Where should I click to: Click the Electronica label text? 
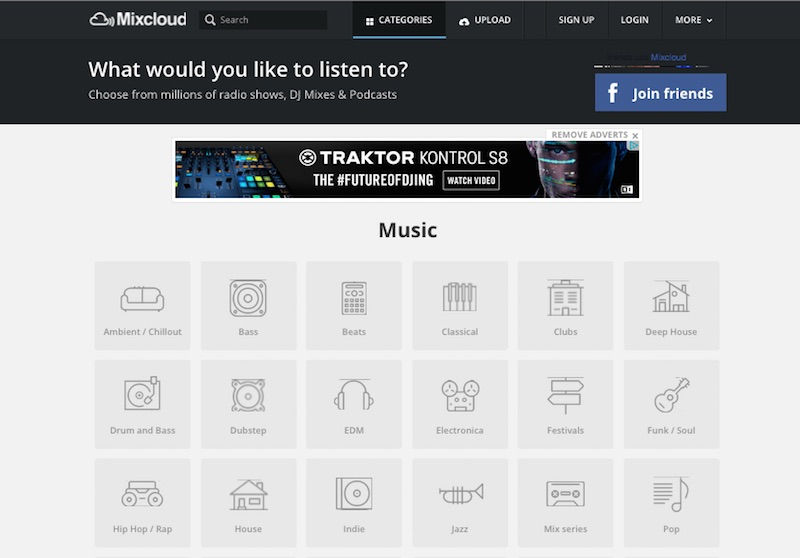click(460, 430)
